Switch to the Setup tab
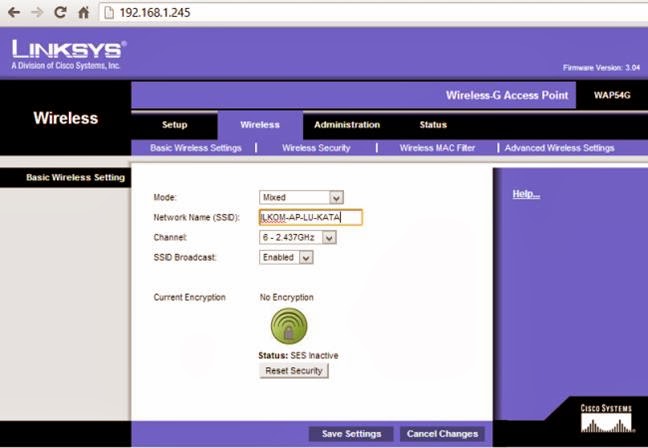This screenshot has height=448, width=648. [x=174, y=125]
